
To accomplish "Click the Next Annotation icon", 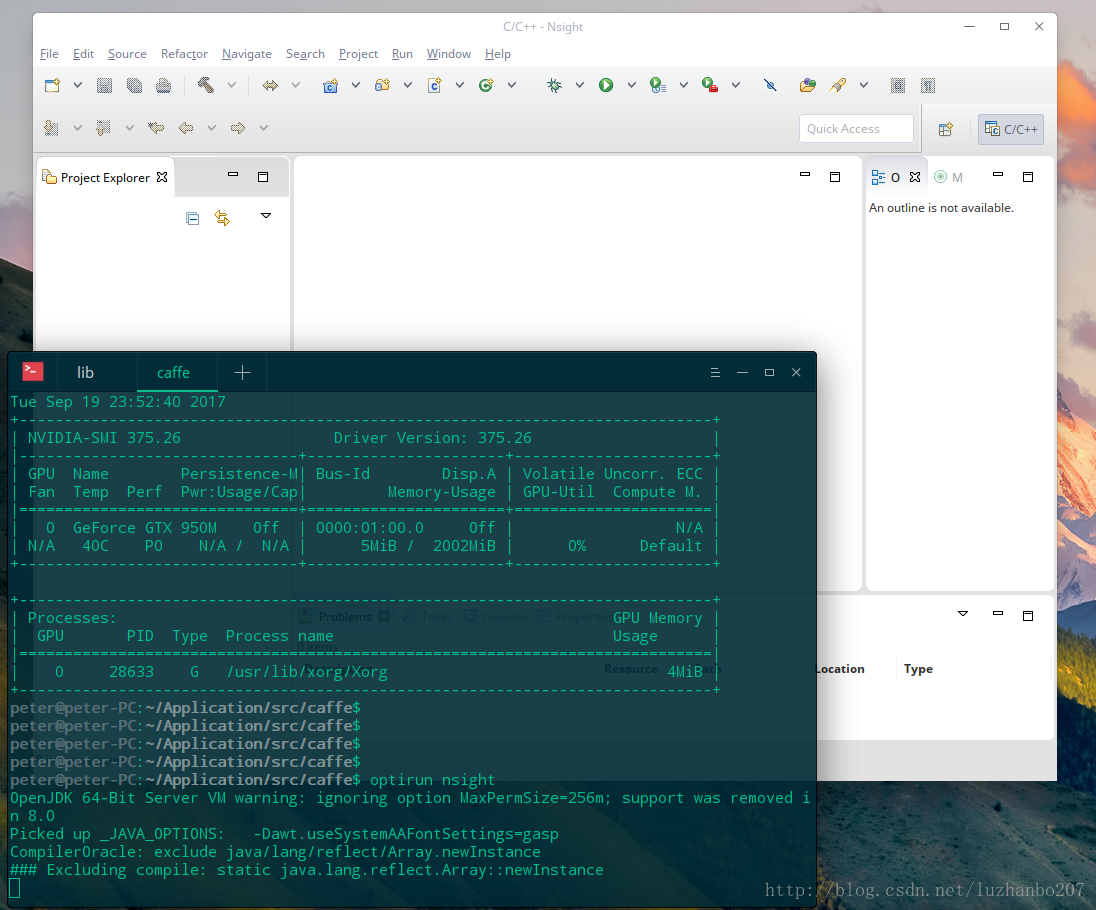I will pos(51,128).
